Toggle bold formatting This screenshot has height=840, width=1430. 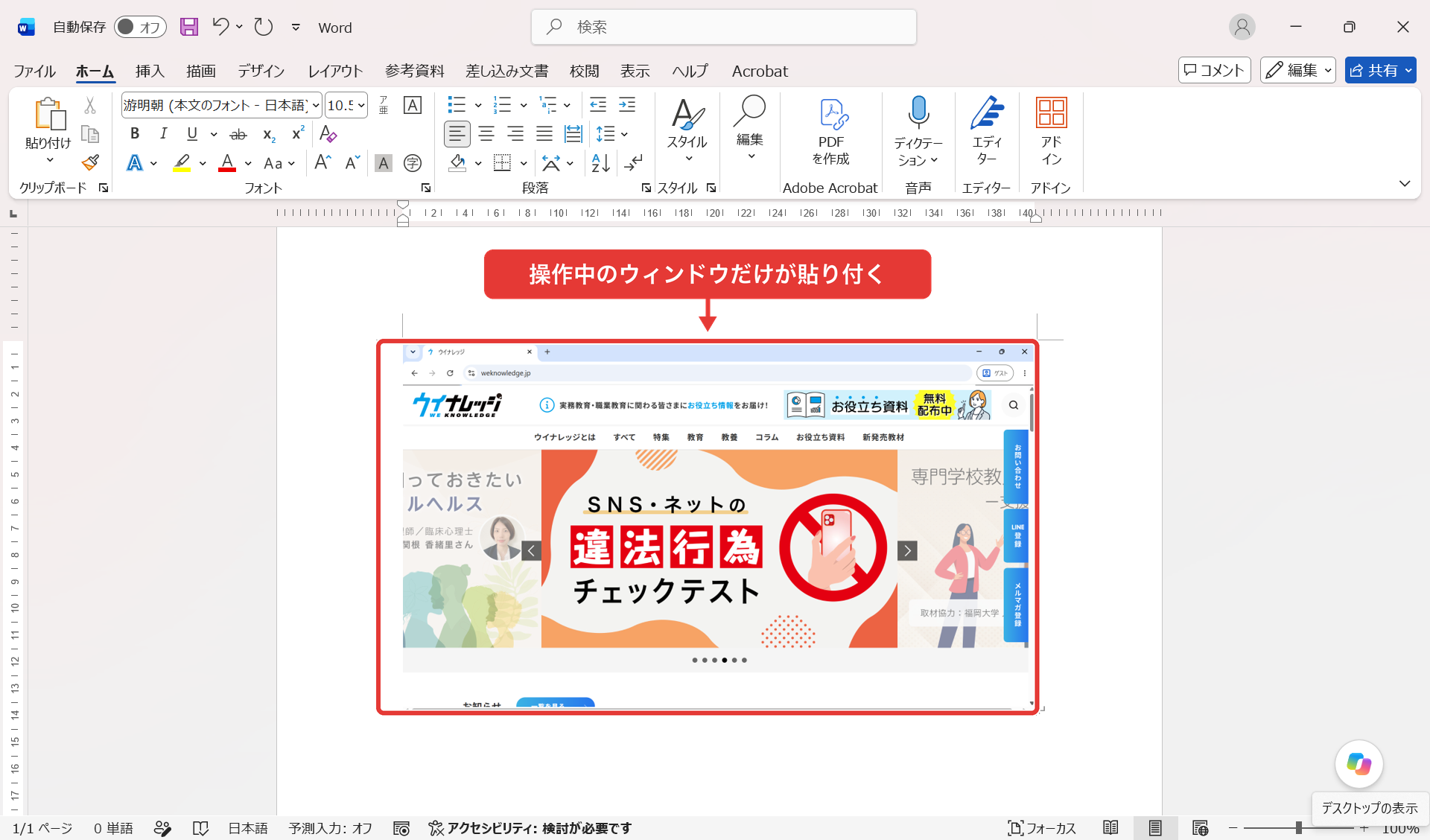pyautogui.click(x=135, y=134)
